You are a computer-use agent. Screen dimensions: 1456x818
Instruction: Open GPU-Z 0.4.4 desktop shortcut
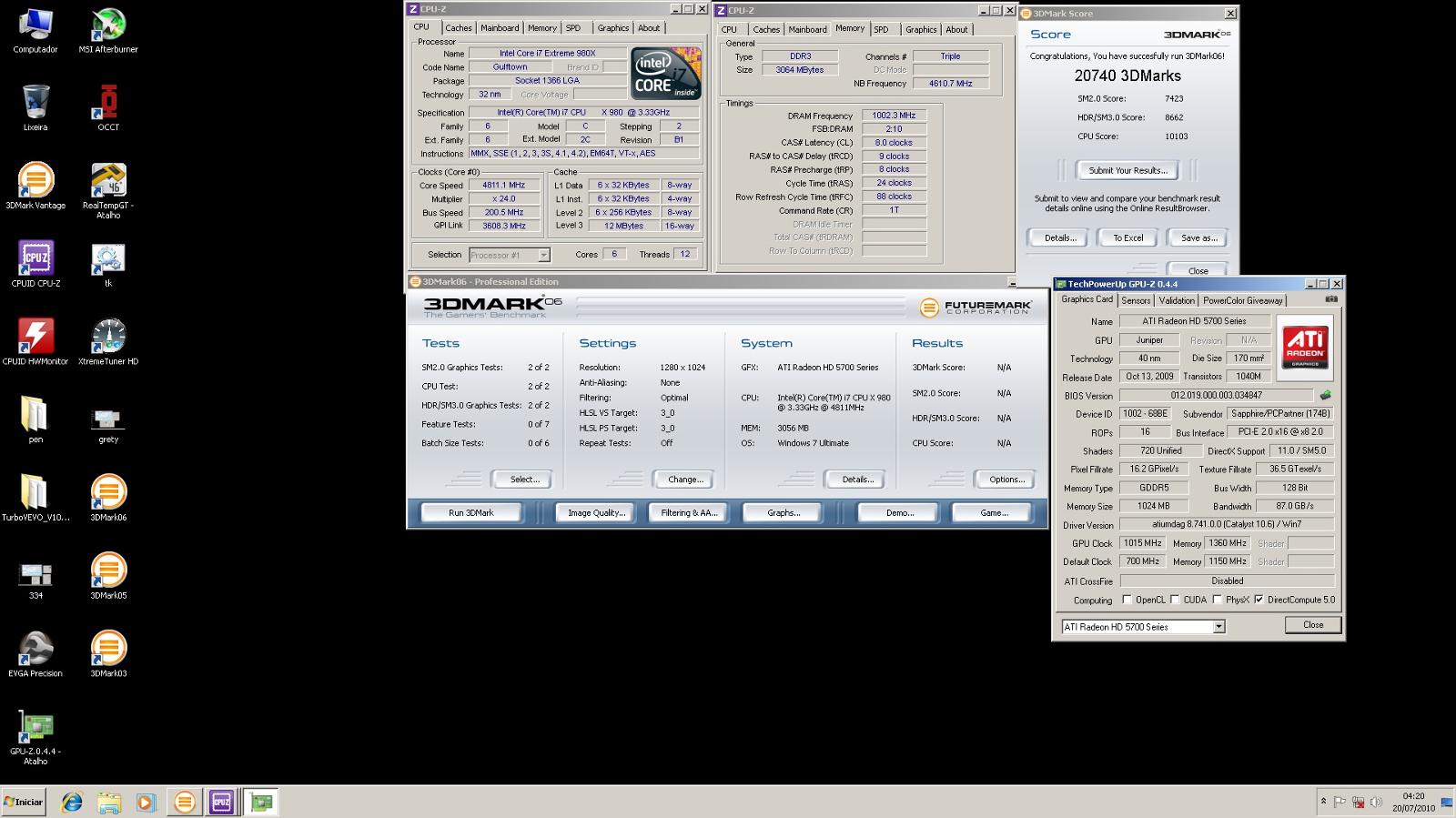[35, 738]
